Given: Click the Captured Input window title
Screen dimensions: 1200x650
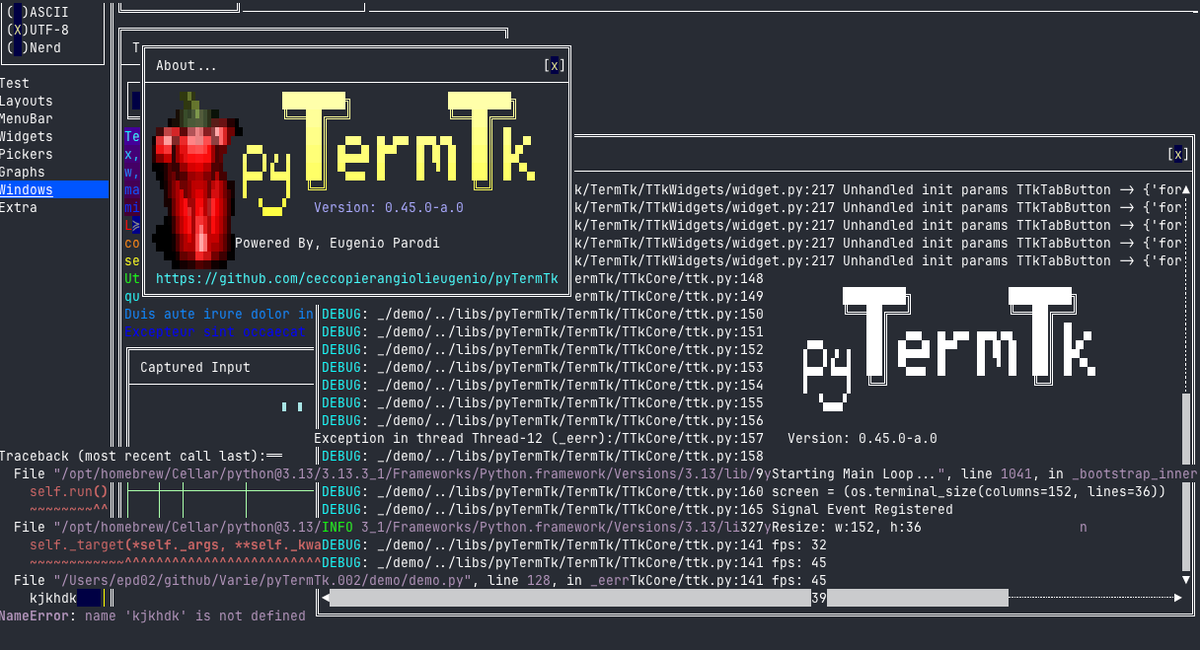Looking at the screenshot, I should [195, 367].
